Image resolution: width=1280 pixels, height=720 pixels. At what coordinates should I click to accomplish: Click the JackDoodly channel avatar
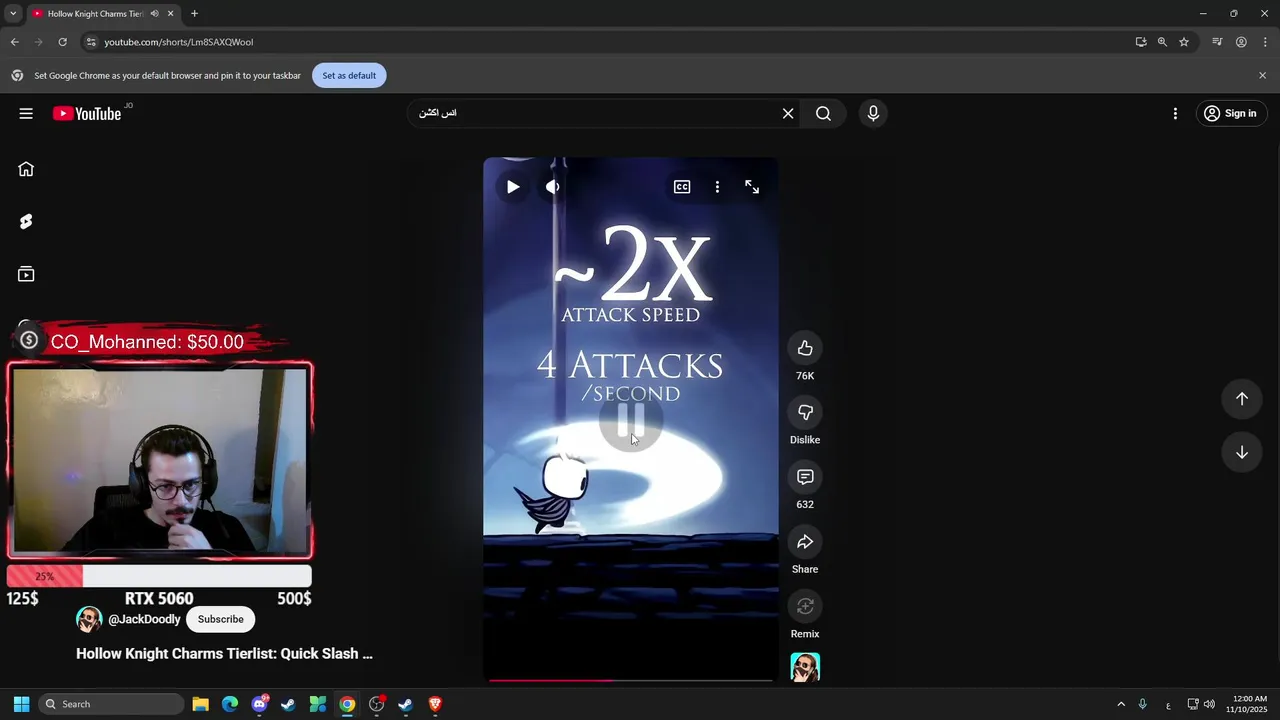[x=89, y=619]
